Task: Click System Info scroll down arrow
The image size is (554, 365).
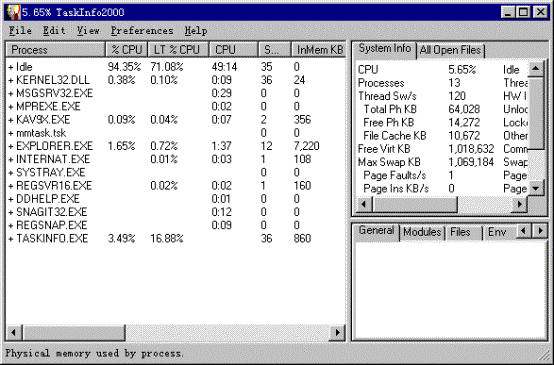Action: click(x=536, y=188)
